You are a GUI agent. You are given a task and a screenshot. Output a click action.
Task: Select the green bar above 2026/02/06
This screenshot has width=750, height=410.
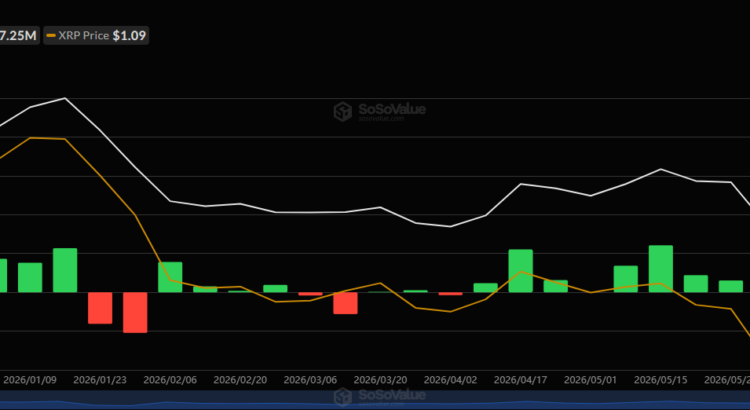170,277
